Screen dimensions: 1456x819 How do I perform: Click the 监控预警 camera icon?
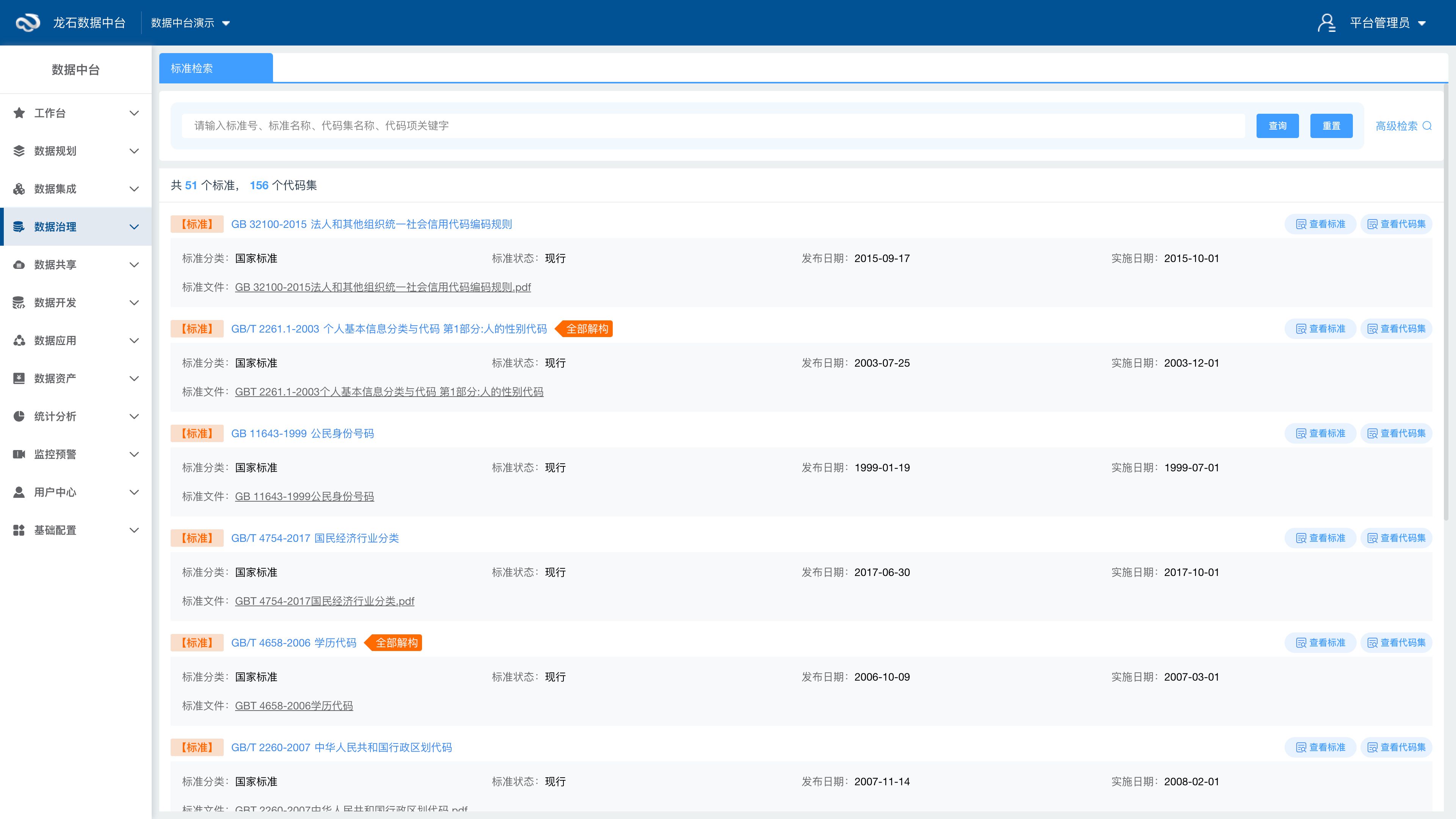coord(19,455)
